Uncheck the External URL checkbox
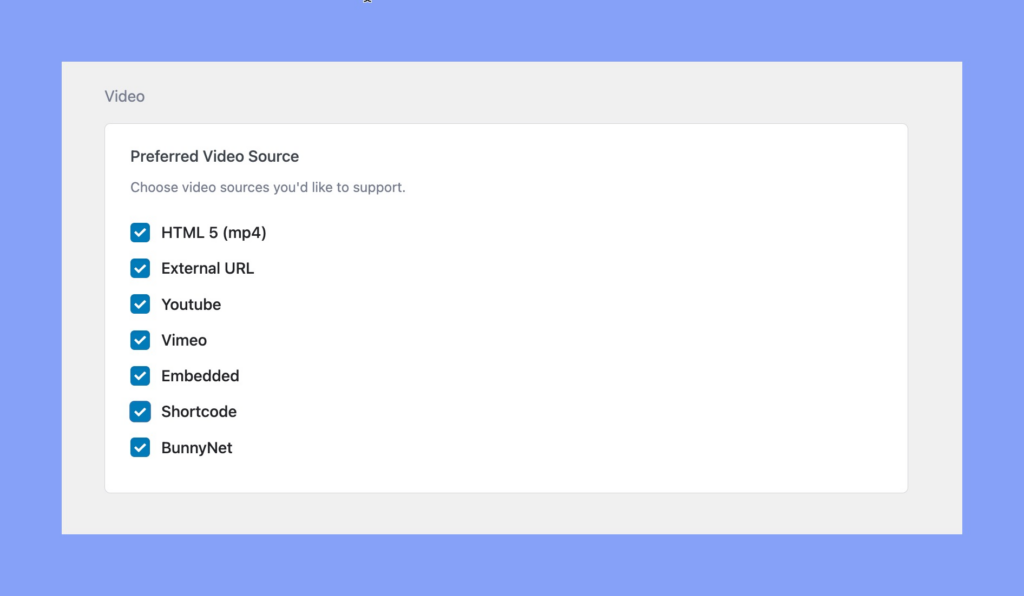Image resolution: width=1024 pixels, height=596 pixels. pyautogui.click(x=140, y=268)
